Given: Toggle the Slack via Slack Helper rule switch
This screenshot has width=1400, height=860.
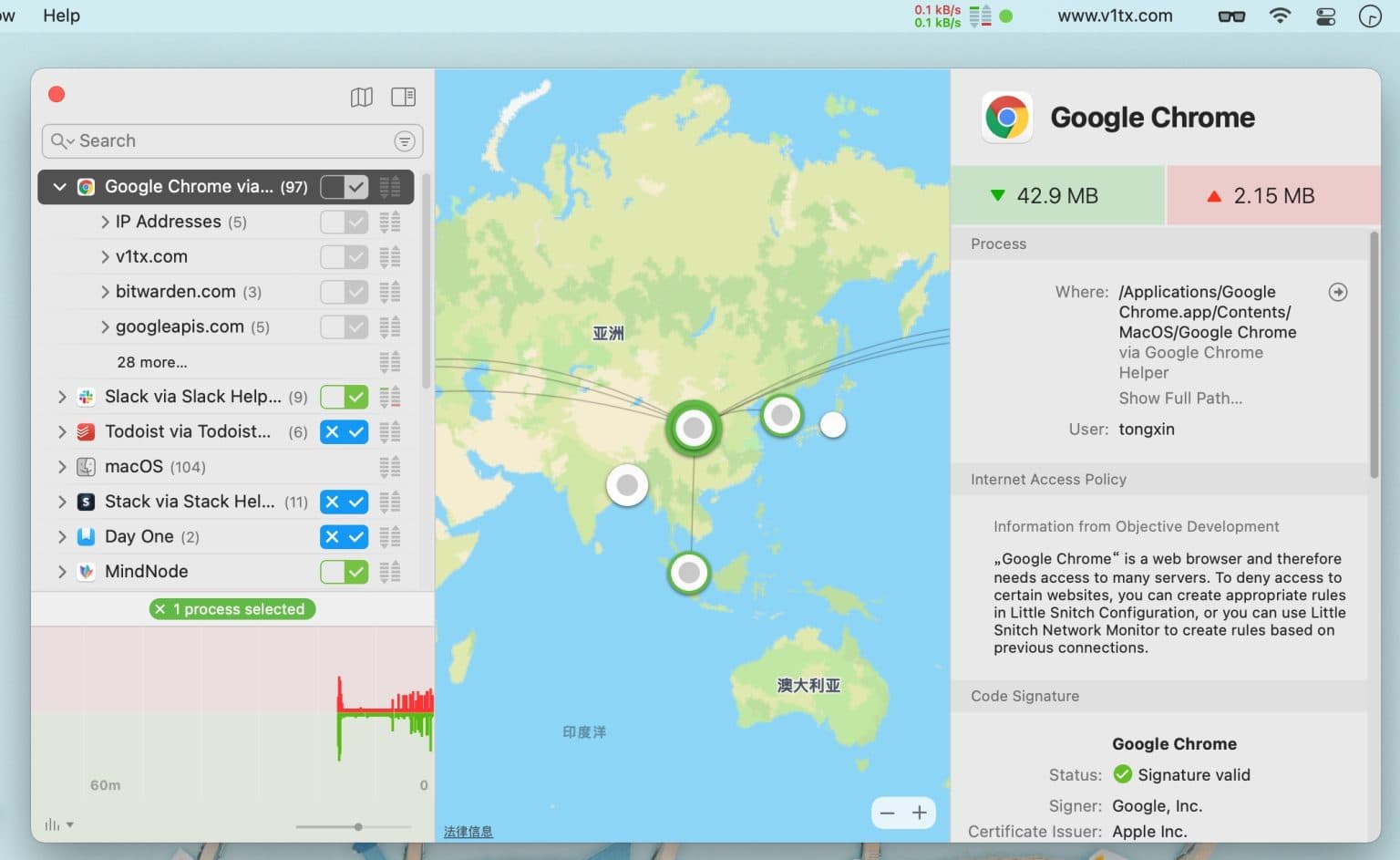Looking at the screenshot, I should pyautogui.click(x=344, y=397).
